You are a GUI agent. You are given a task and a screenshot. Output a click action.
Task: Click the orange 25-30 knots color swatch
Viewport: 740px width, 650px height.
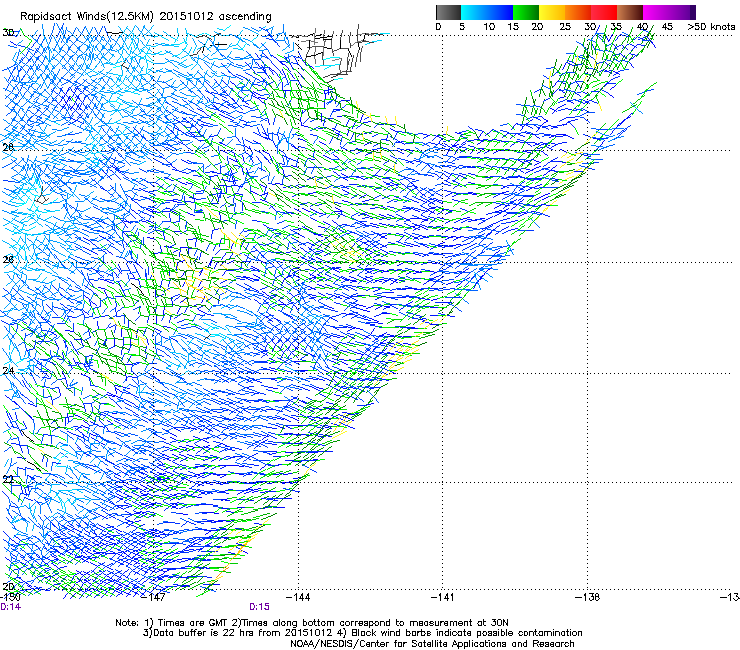click(x=578, y=12)
